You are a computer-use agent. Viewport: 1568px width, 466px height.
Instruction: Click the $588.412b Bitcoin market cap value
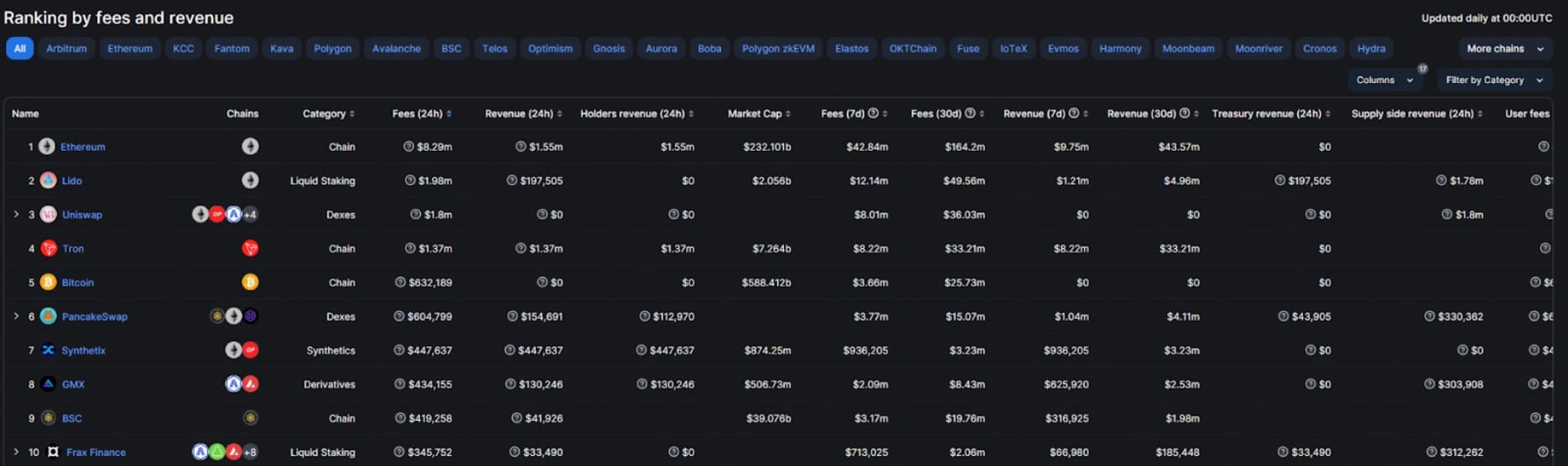click(x=766, y=282)
